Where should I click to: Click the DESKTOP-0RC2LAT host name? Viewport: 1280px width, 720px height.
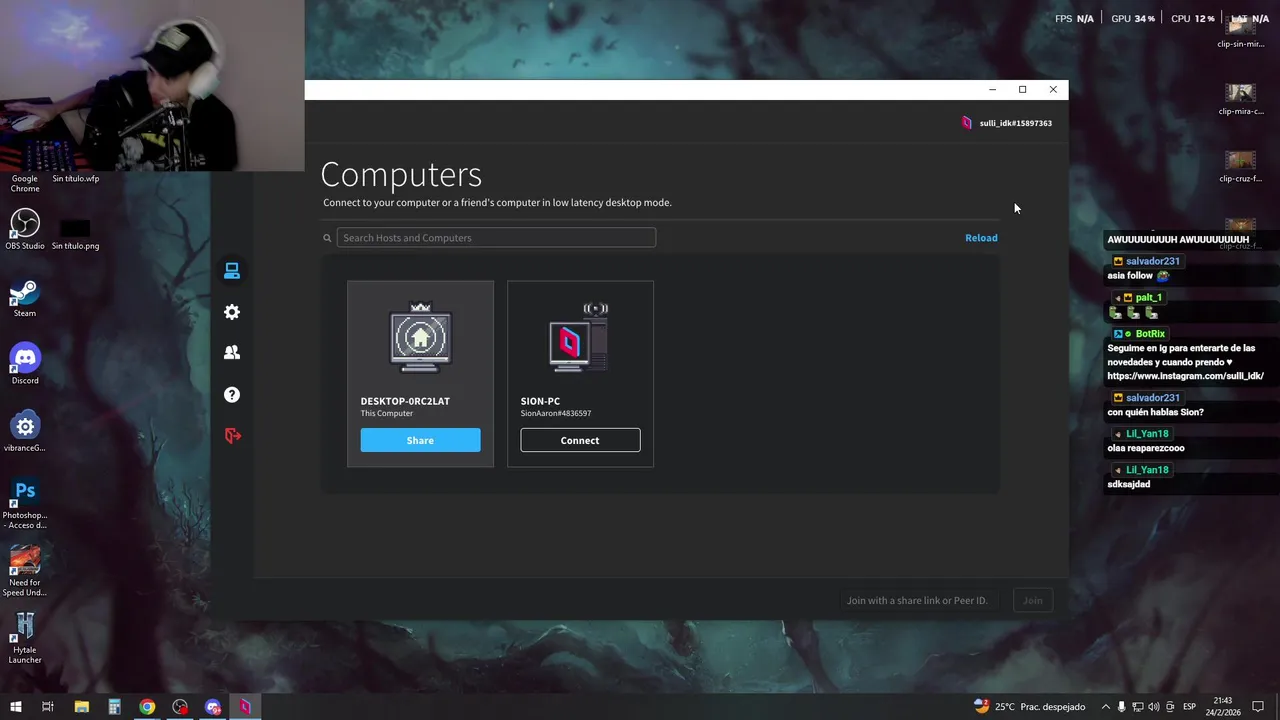pos(405,401)
